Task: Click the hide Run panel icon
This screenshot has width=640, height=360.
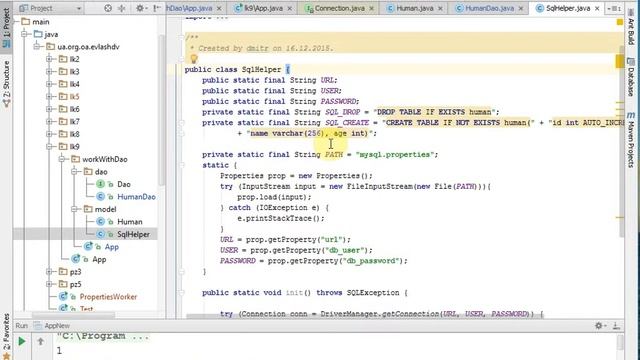Action: point(616,325)
